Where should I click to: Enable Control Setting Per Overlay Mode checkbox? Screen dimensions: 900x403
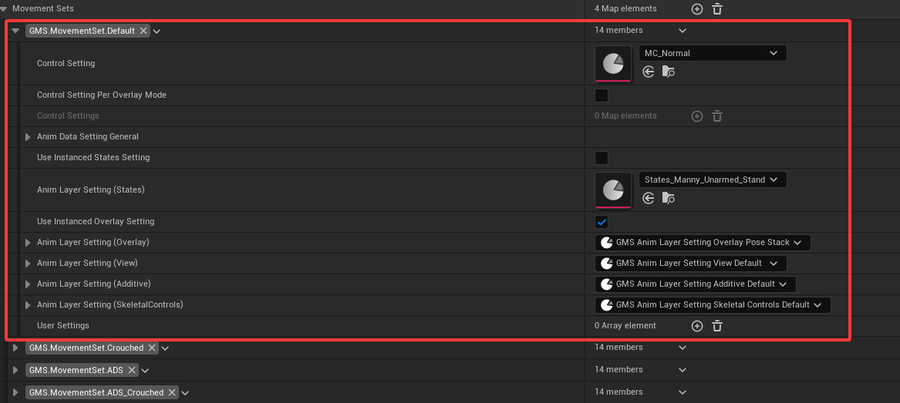[x=602, y=95]
